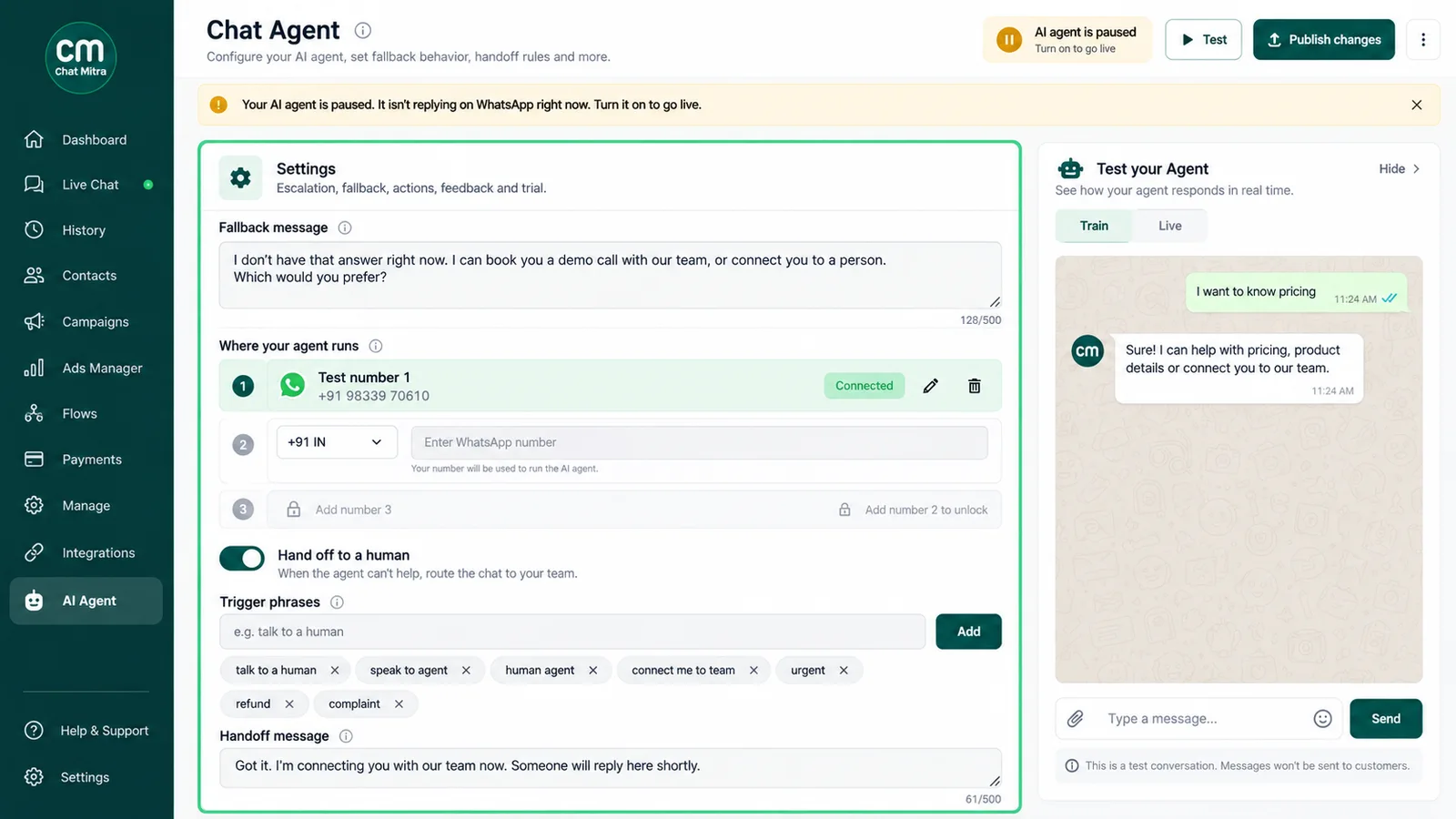Click the attachment paperclip icon
Image resolution: width=1456 pixels, height=819 pixels.
click(x=1076, y=719)
